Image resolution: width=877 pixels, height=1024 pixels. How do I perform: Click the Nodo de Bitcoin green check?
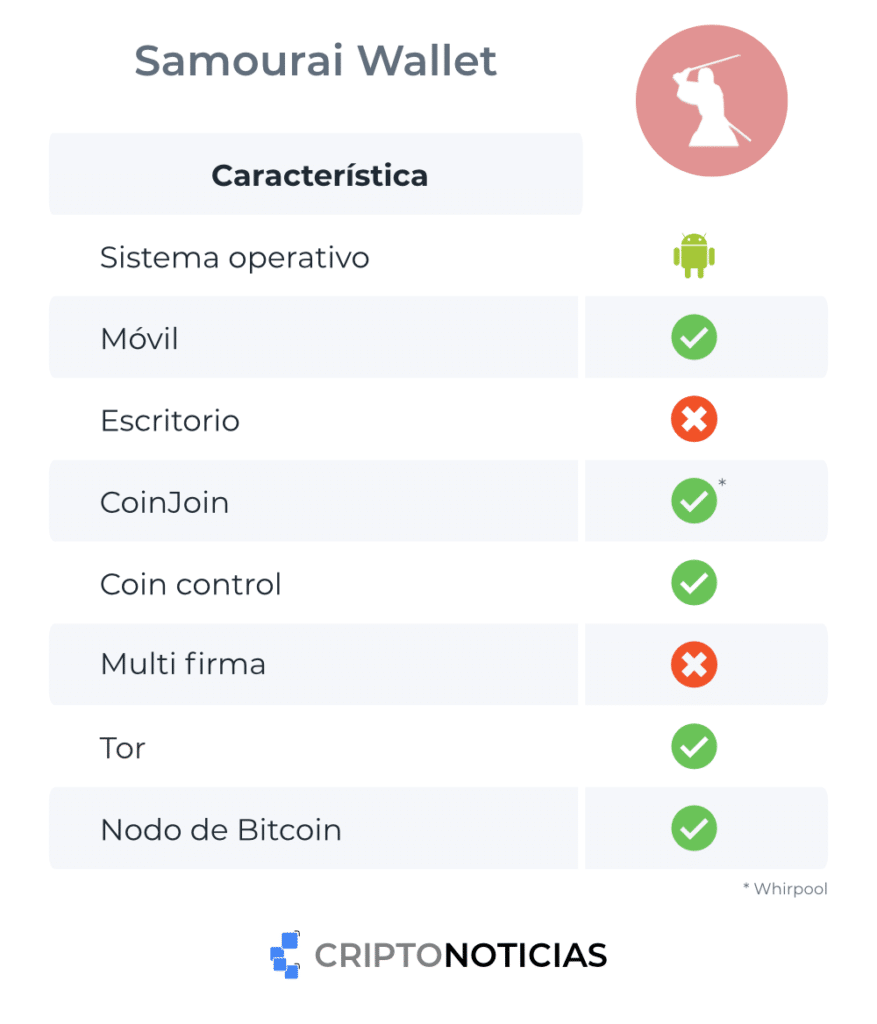click(x=694, y=829)
